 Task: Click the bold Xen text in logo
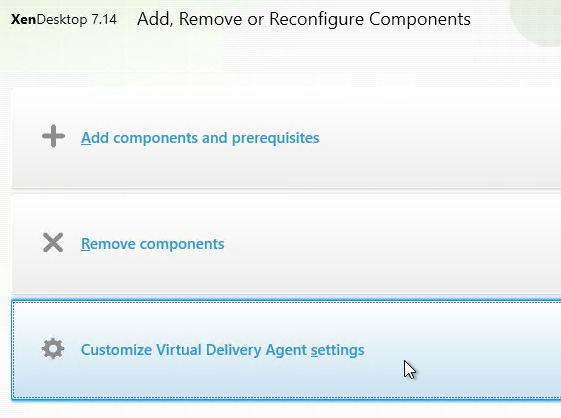[23, 19]
